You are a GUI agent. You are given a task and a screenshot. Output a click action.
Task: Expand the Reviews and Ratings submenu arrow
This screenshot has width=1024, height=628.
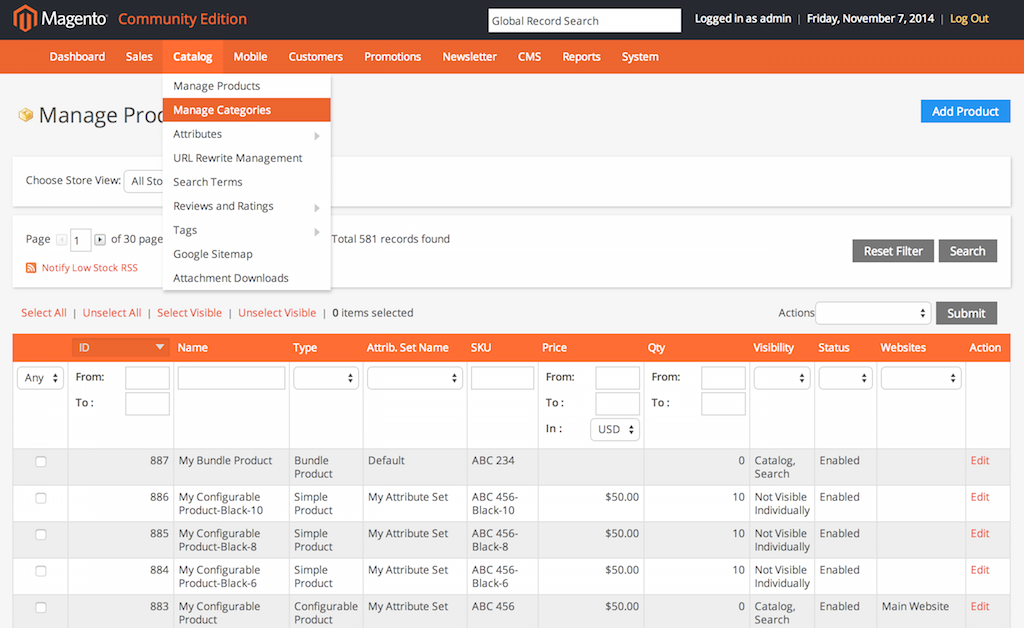tap(317, 208)
